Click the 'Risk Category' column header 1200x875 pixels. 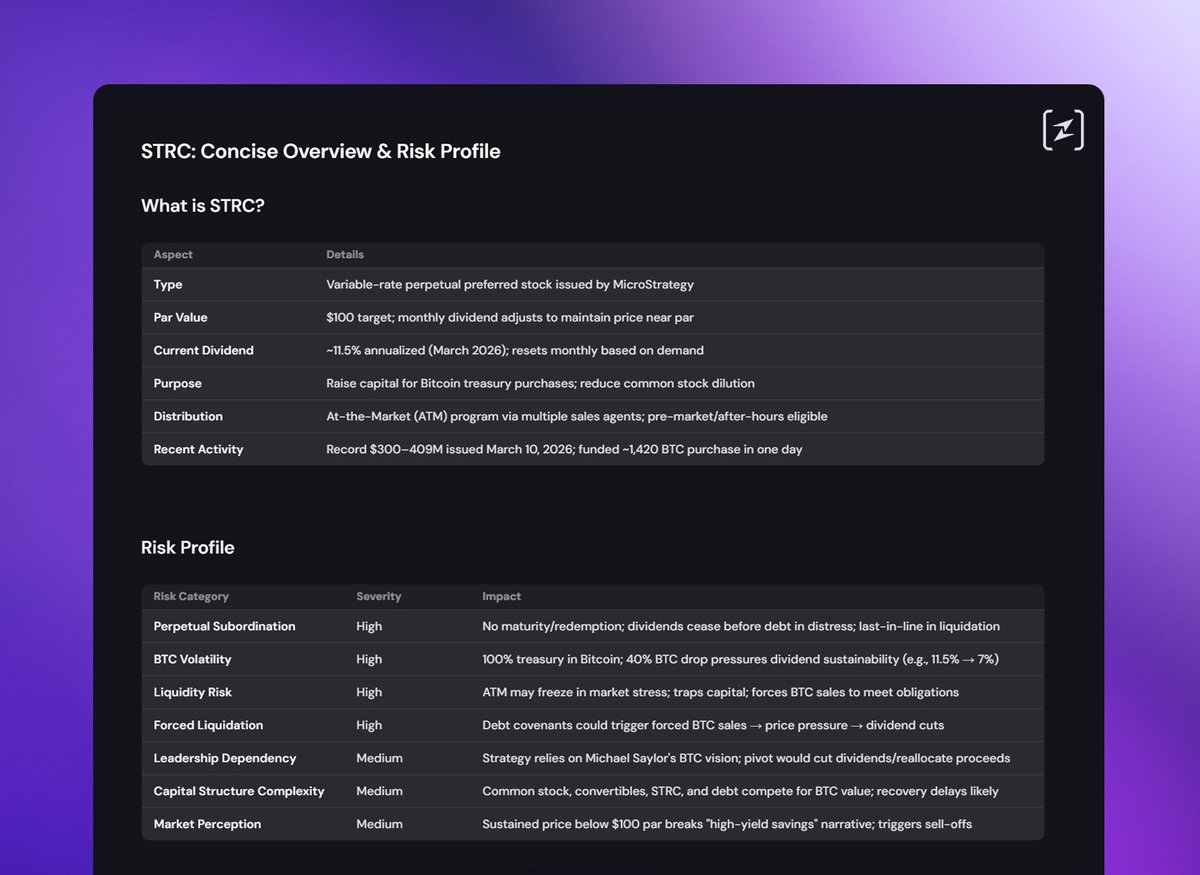191,597
